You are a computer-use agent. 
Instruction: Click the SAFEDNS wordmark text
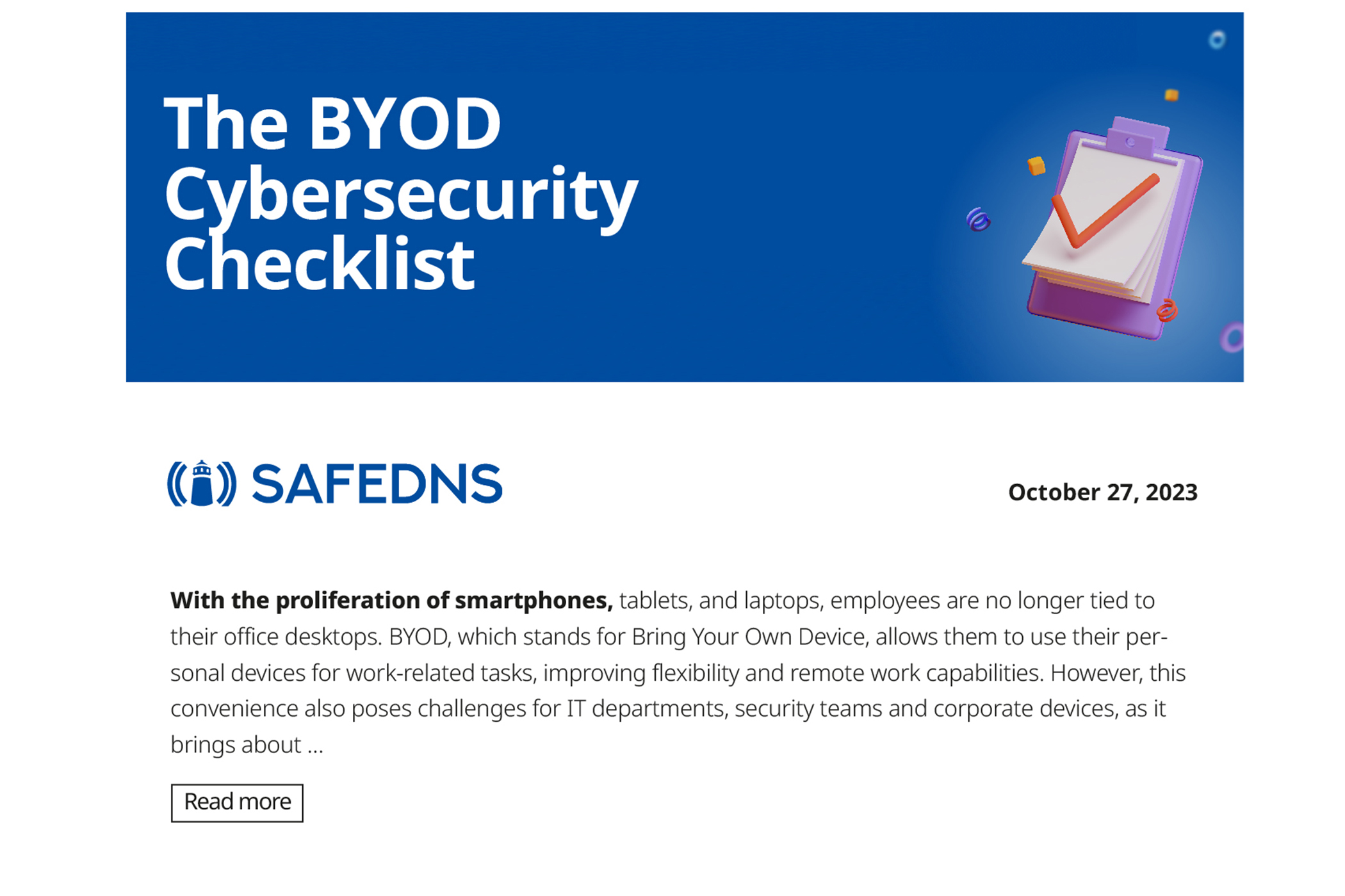pos(377,484)
